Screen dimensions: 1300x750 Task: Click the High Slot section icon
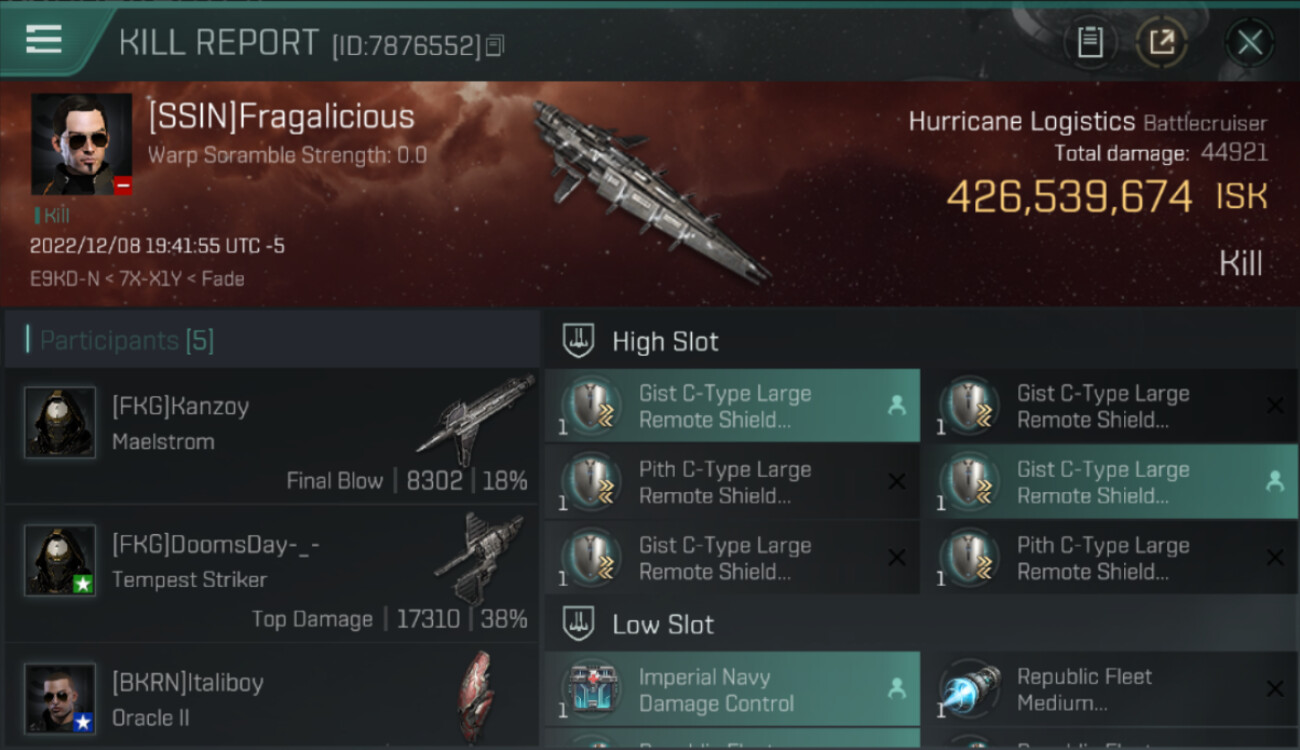(578, 341)
